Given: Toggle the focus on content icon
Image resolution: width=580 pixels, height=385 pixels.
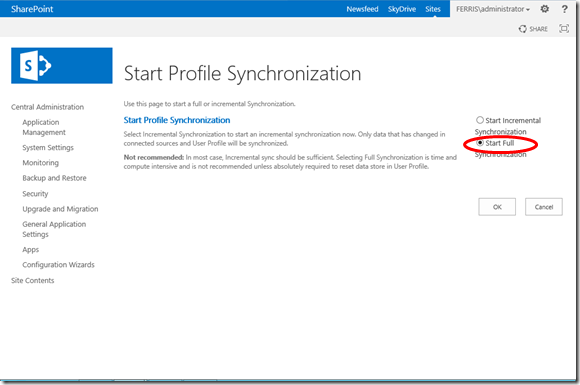Looking at the screenshot, I should click(564, 28).
